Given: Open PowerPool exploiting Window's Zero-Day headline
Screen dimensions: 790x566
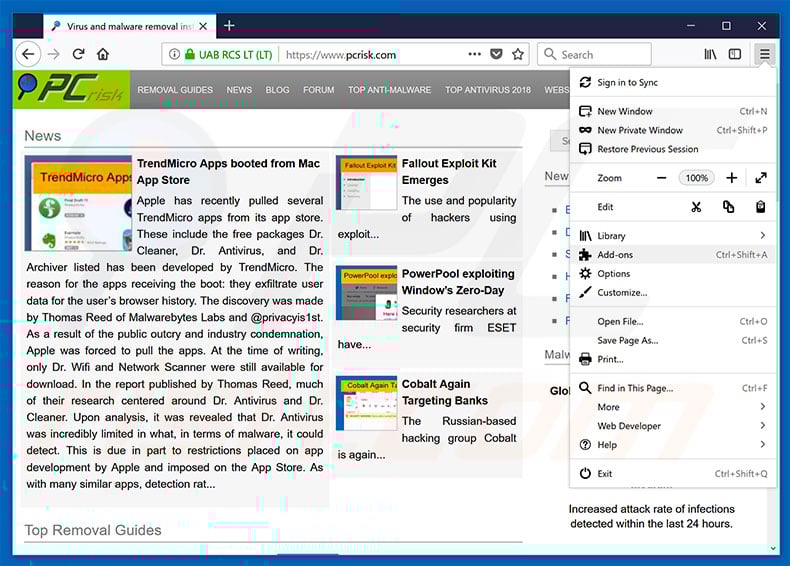Looking at the screenshot, I should pos(458,282).
